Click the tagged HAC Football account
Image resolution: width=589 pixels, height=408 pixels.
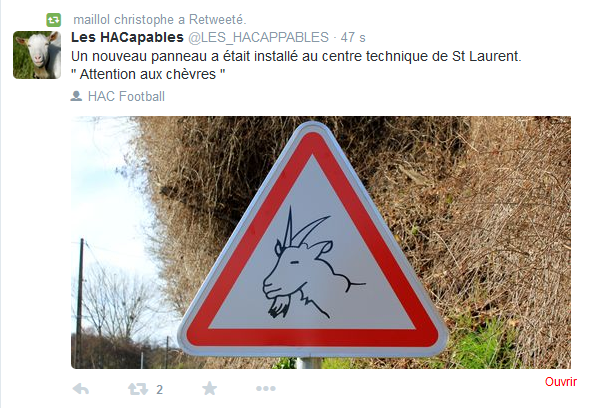126,96
